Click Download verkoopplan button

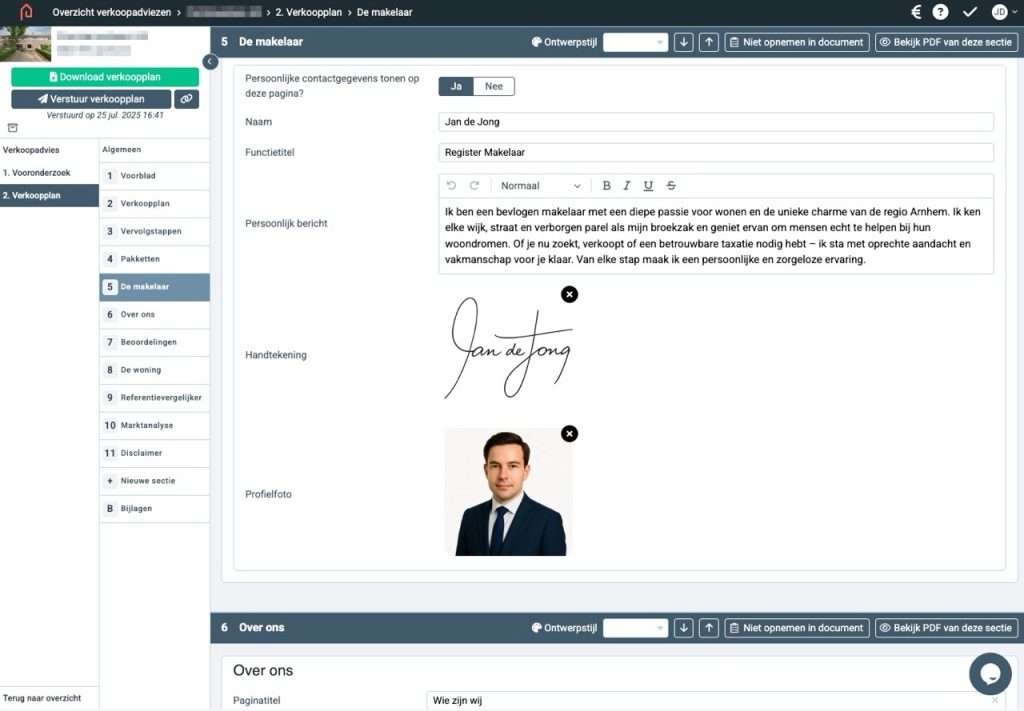pyautogui.click(x=105, y=77)
